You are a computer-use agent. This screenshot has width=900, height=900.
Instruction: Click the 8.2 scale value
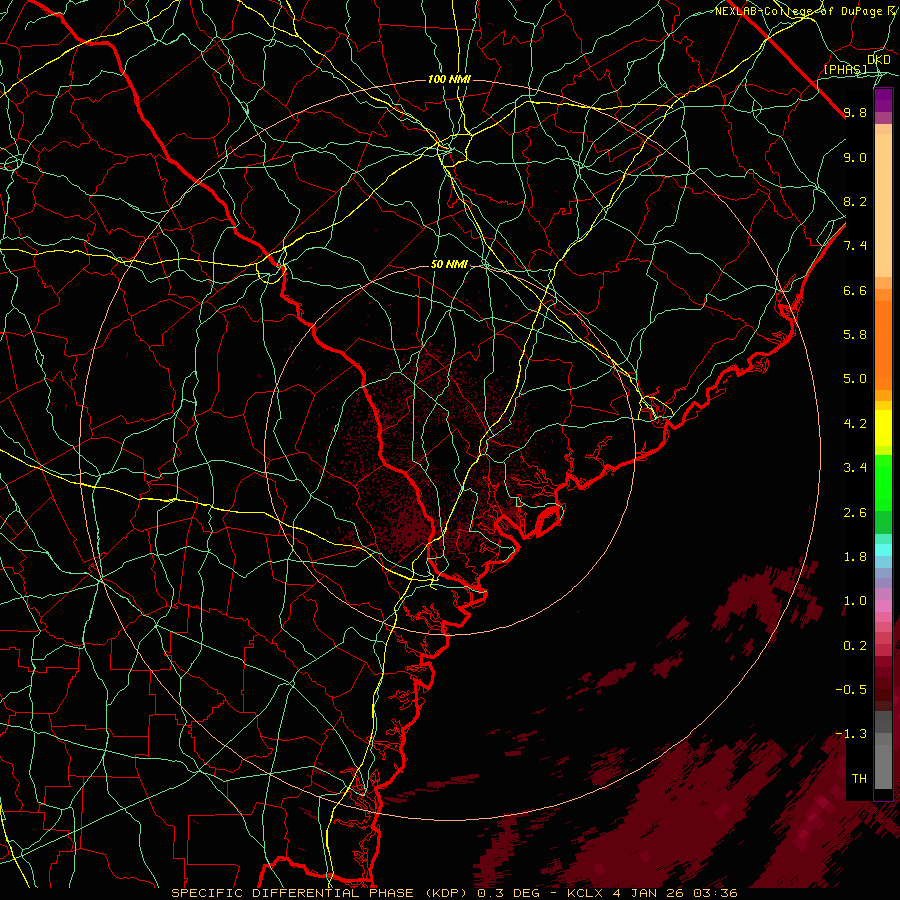click(x=855, y=201)
